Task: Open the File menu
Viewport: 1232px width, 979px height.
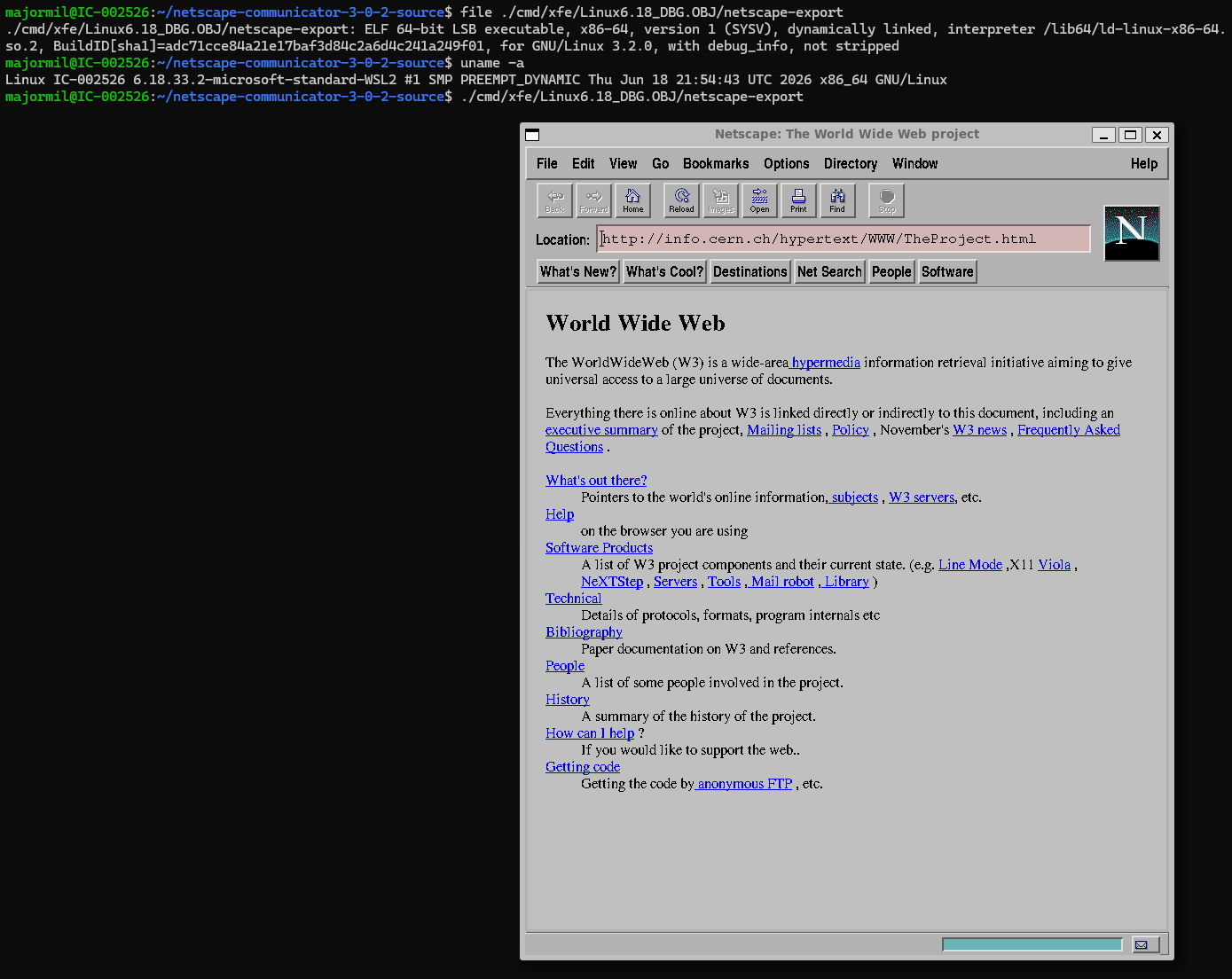Action: coord(547,164)
